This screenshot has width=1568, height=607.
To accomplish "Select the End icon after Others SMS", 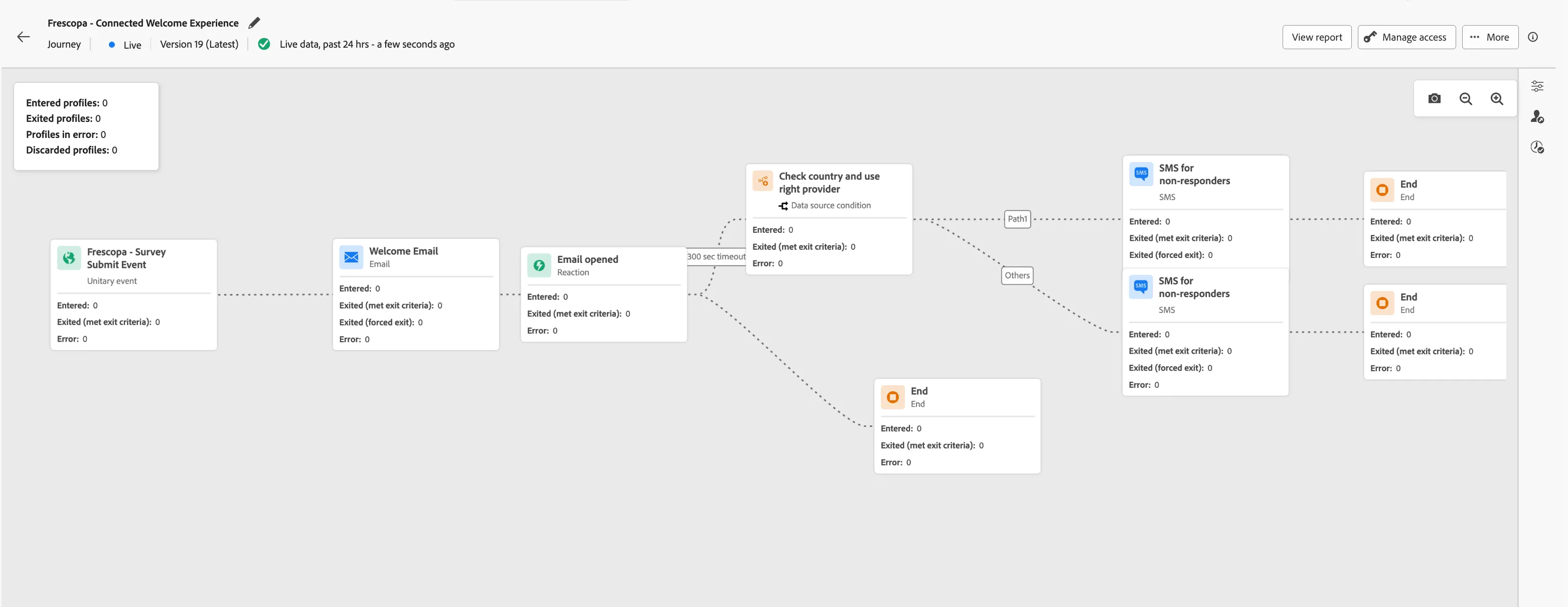I will pyautogui.click(x=1382, y=302).
